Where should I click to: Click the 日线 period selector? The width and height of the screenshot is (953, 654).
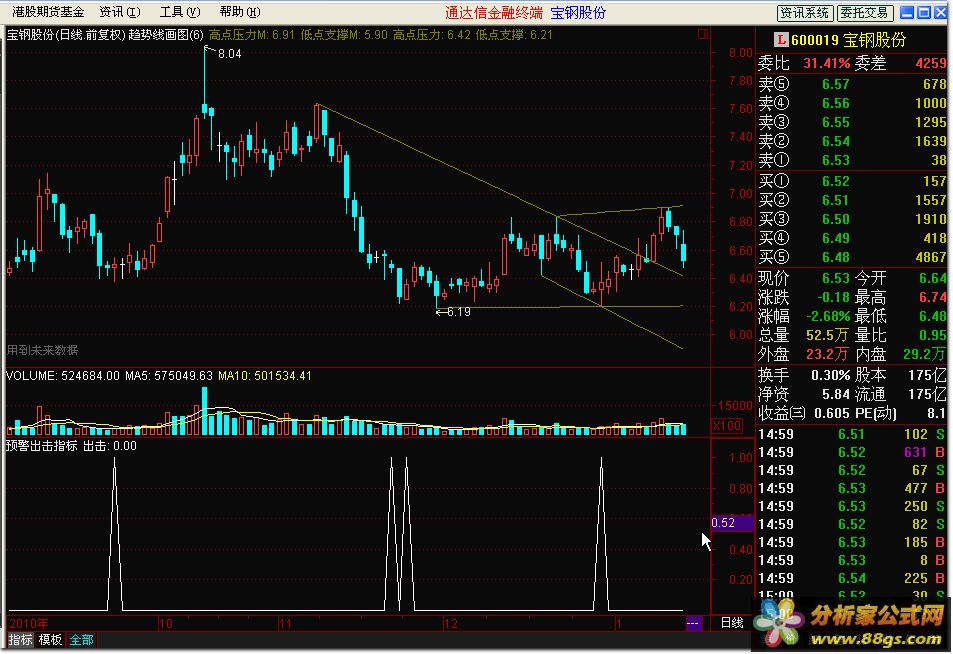point(732,623)
